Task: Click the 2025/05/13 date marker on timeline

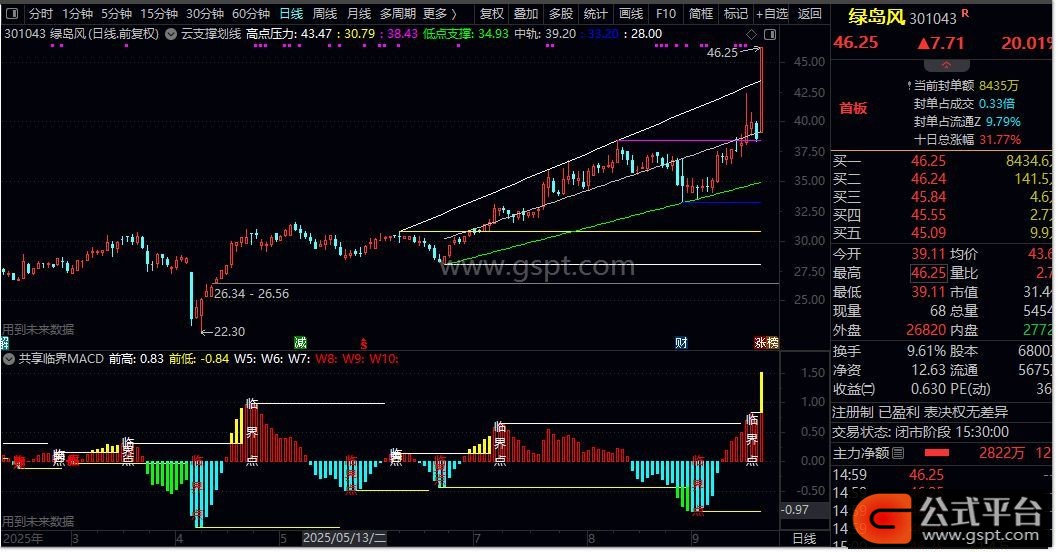Action: coord(345,538)
